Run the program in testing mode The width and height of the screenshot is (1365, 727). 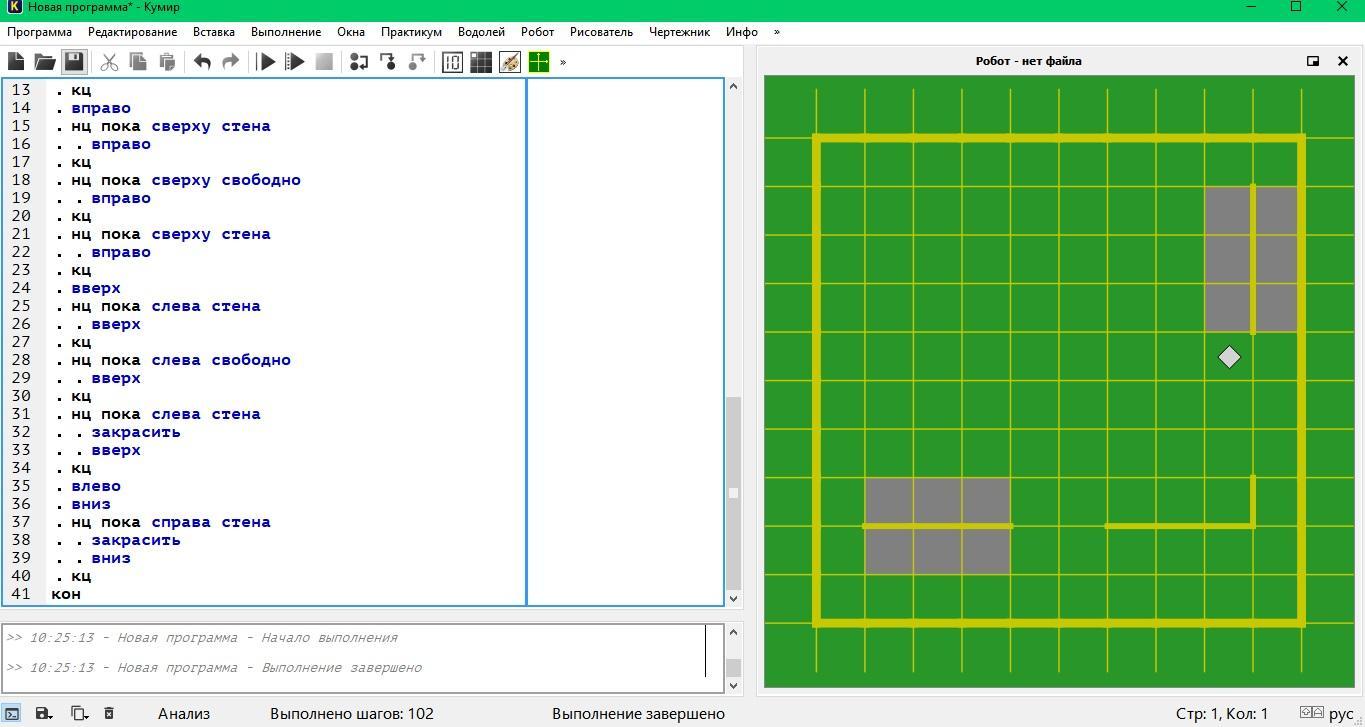[295, 62]
